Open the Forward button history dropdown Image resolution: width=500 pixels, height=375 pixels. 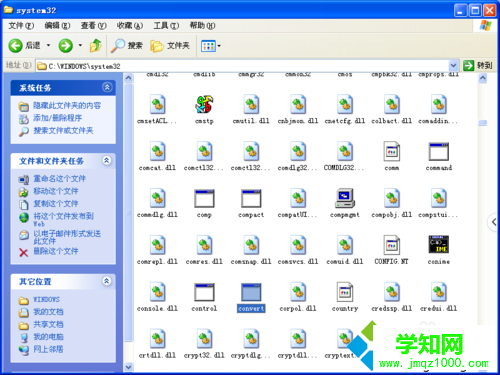(x=80, y=45)
